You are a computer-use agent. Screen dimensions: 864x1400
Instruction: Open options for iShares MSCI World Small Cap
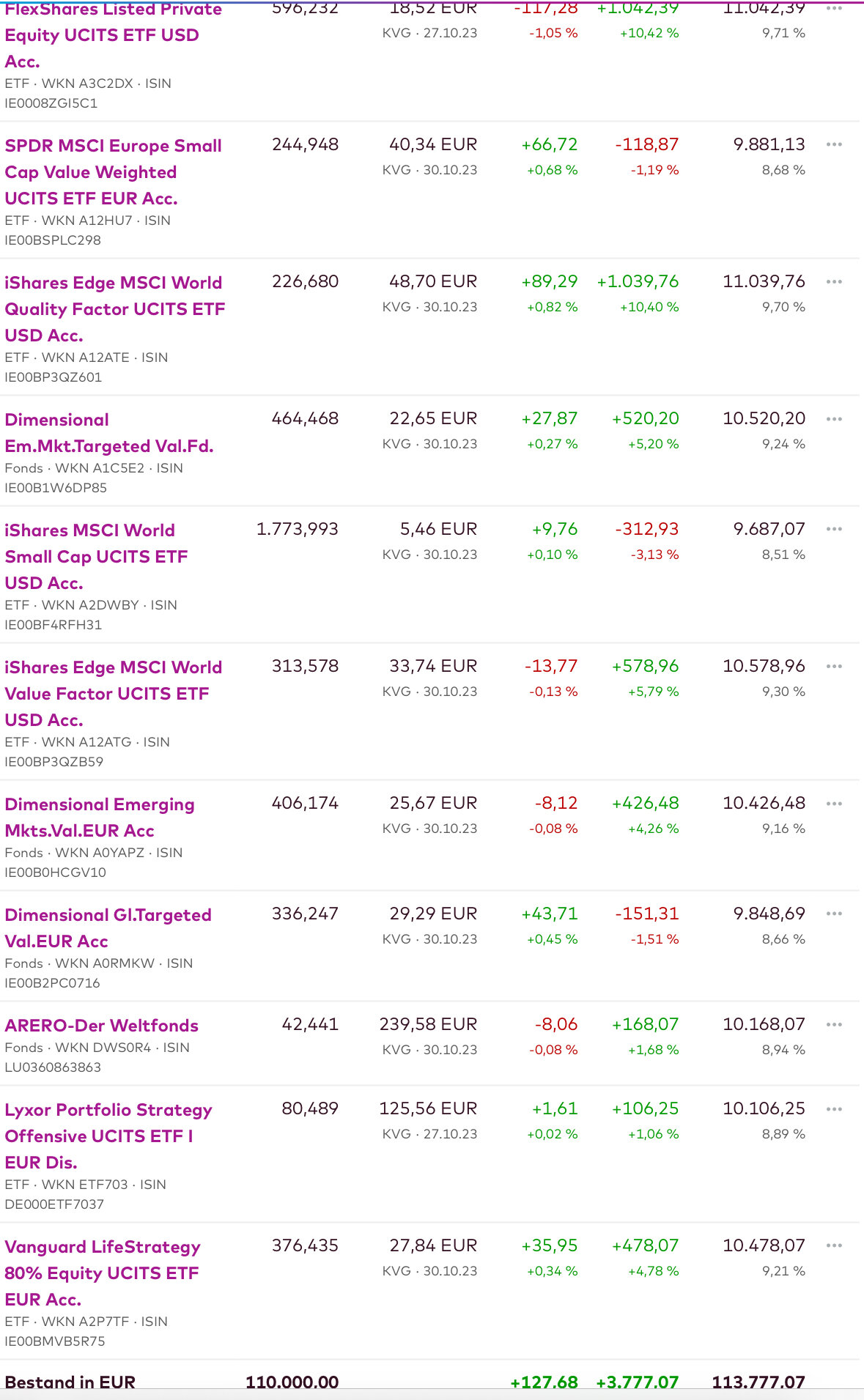(x=833, y=529)
